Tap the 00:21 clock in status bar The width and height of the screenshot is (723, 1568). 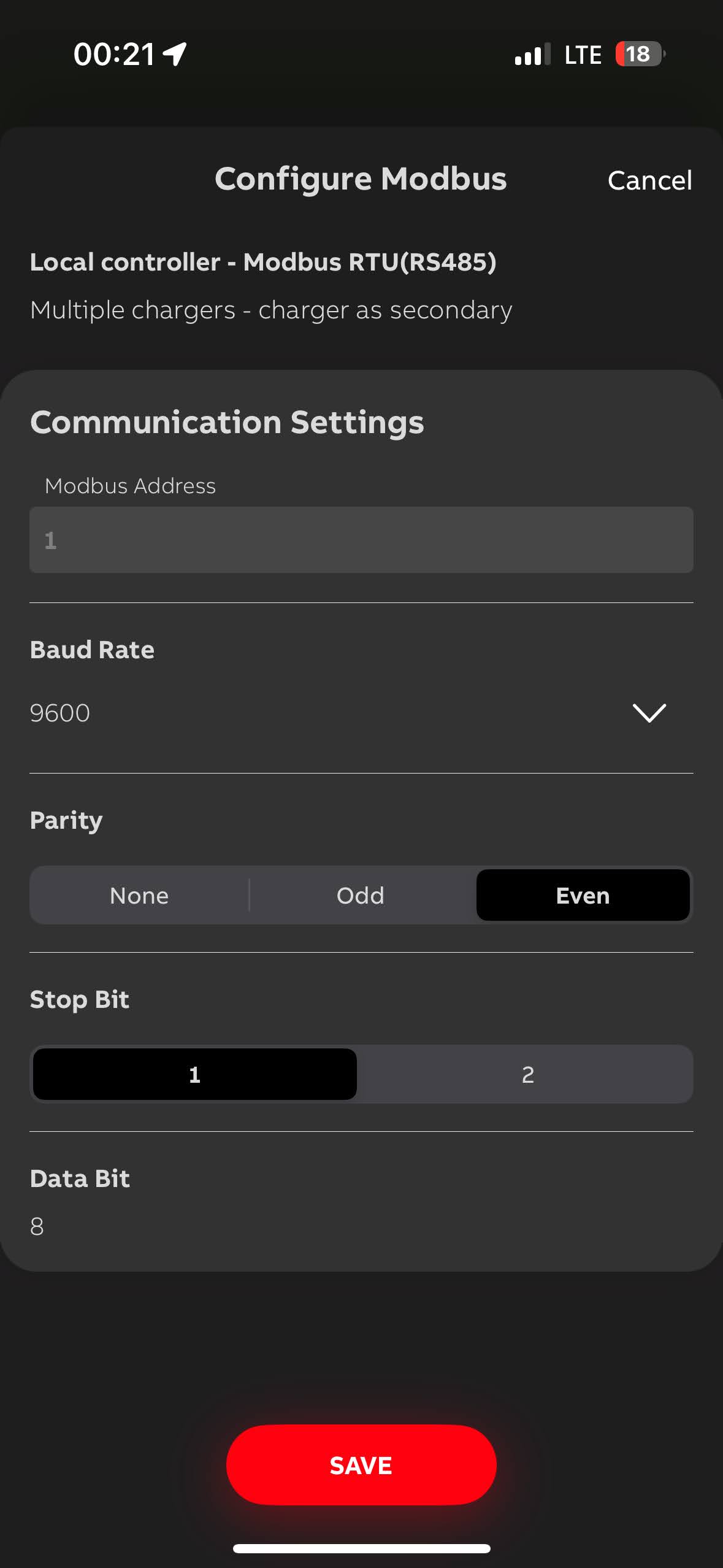click(x=114, y=54)
